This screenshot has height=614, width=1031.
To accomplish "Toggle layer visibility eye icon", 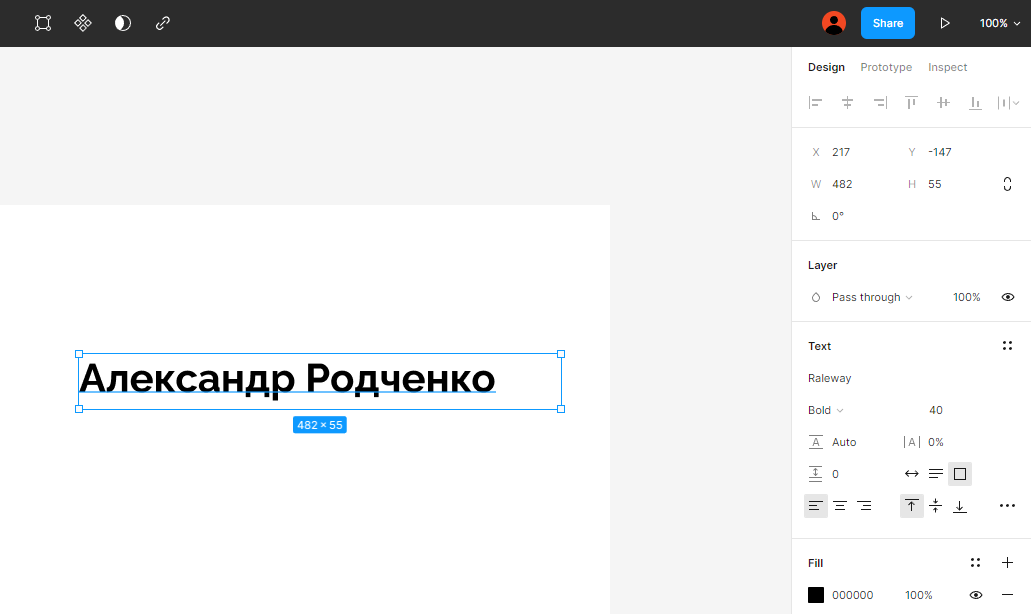I will pyautogui.click(x=1007, y=297).
